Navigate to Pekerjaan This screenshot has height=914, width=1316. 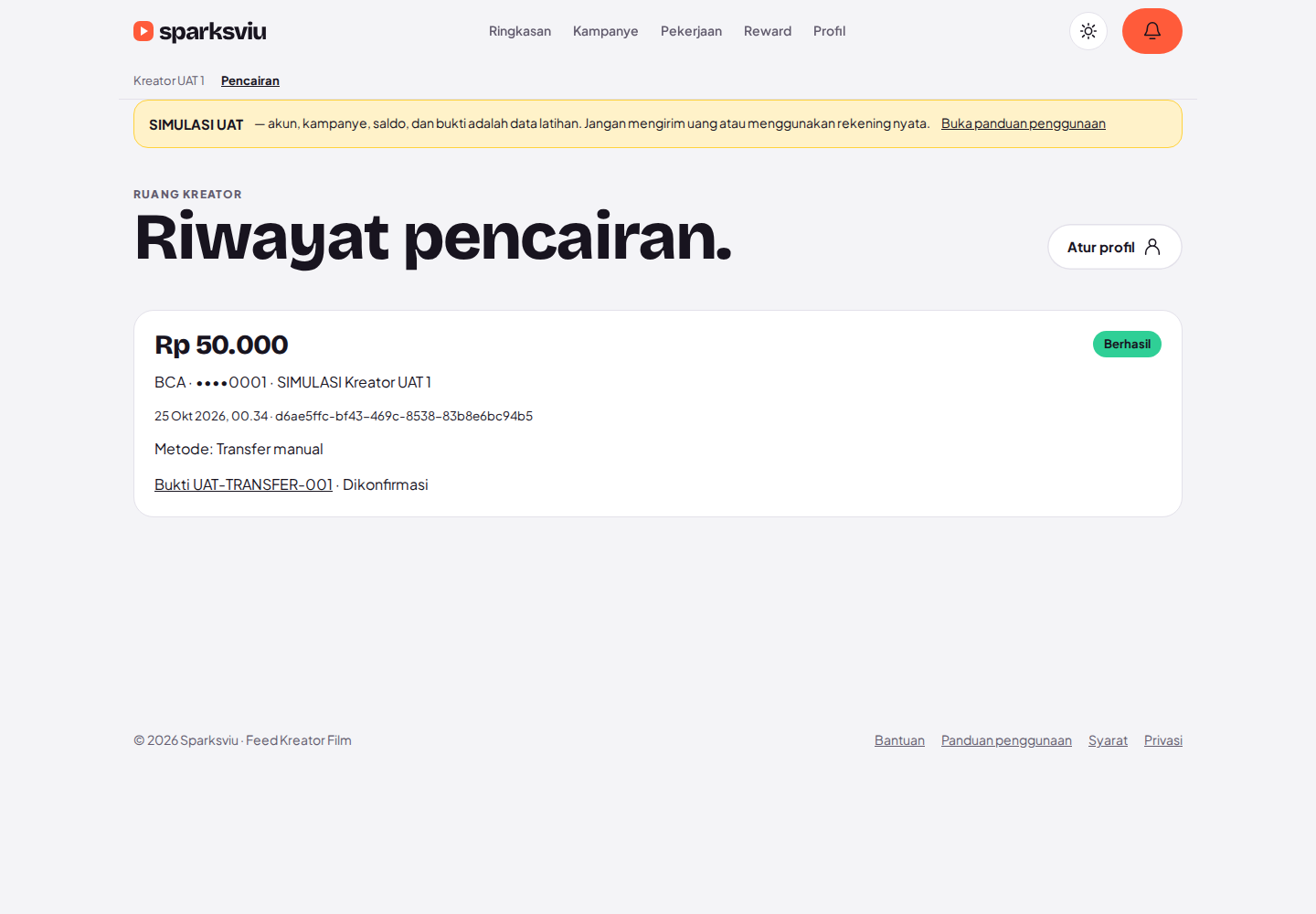pyautogui.click(x=691, y=31)
